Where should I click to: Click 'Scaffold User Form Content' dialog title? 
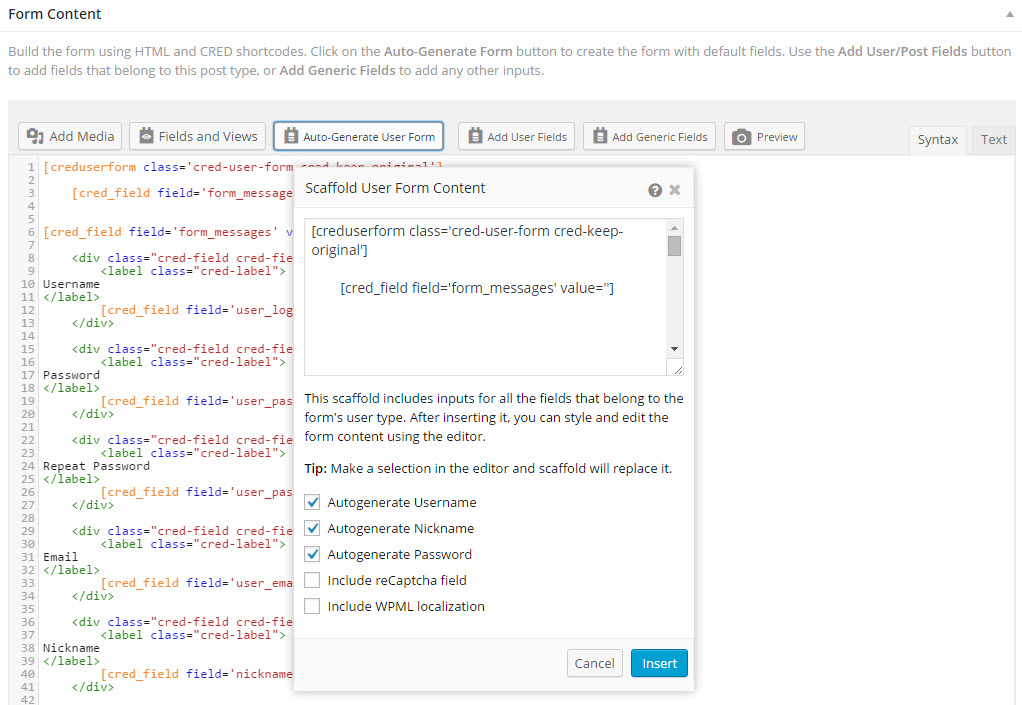click(x=395, y=188)
